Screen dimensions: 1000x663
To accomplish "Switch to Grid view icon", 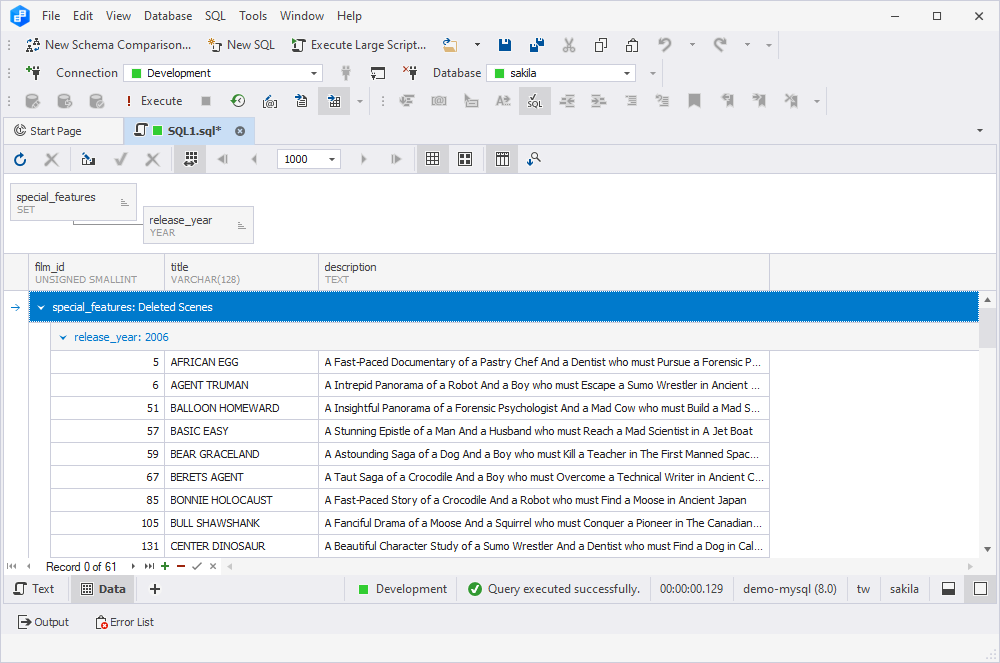I will (432, 159).
